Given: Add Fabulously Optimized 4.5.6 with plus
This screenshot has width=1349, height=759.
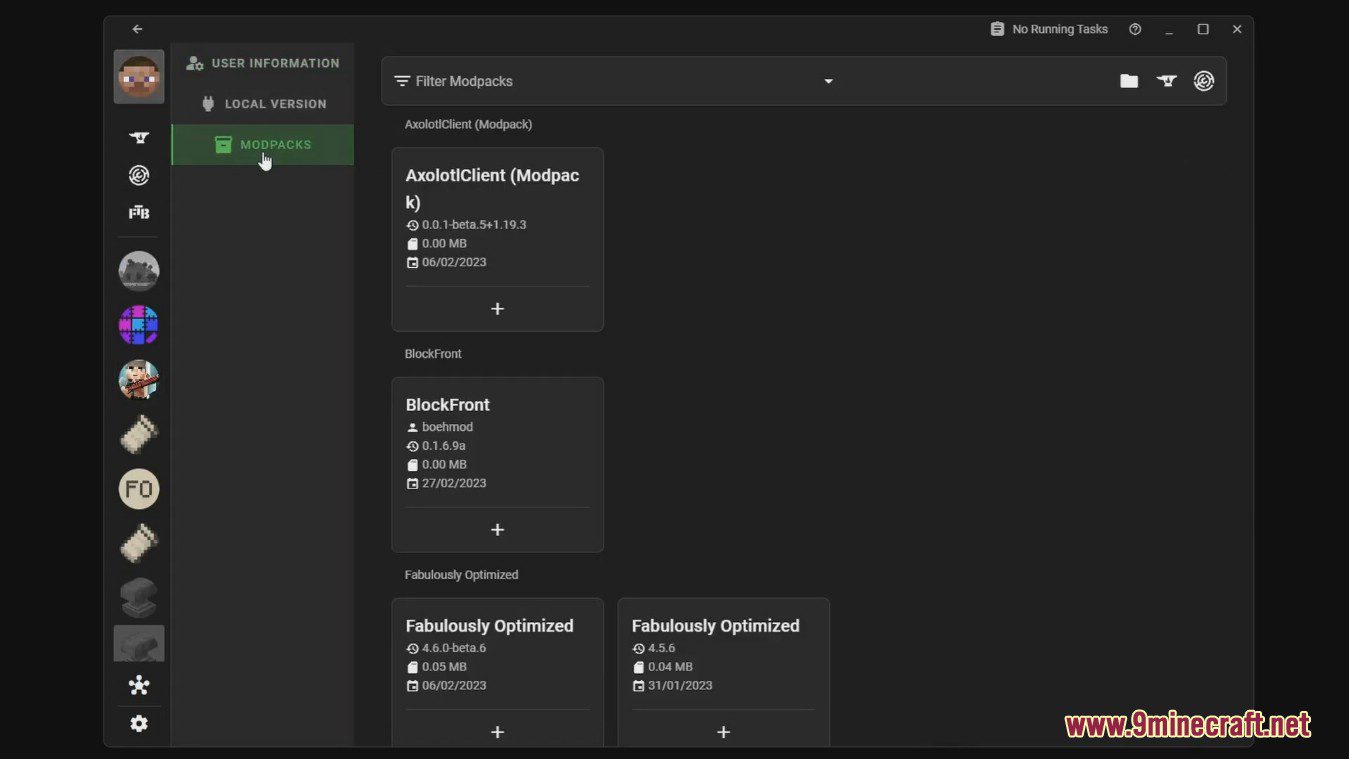Looking at the screenshot, I should pos(724,732).
